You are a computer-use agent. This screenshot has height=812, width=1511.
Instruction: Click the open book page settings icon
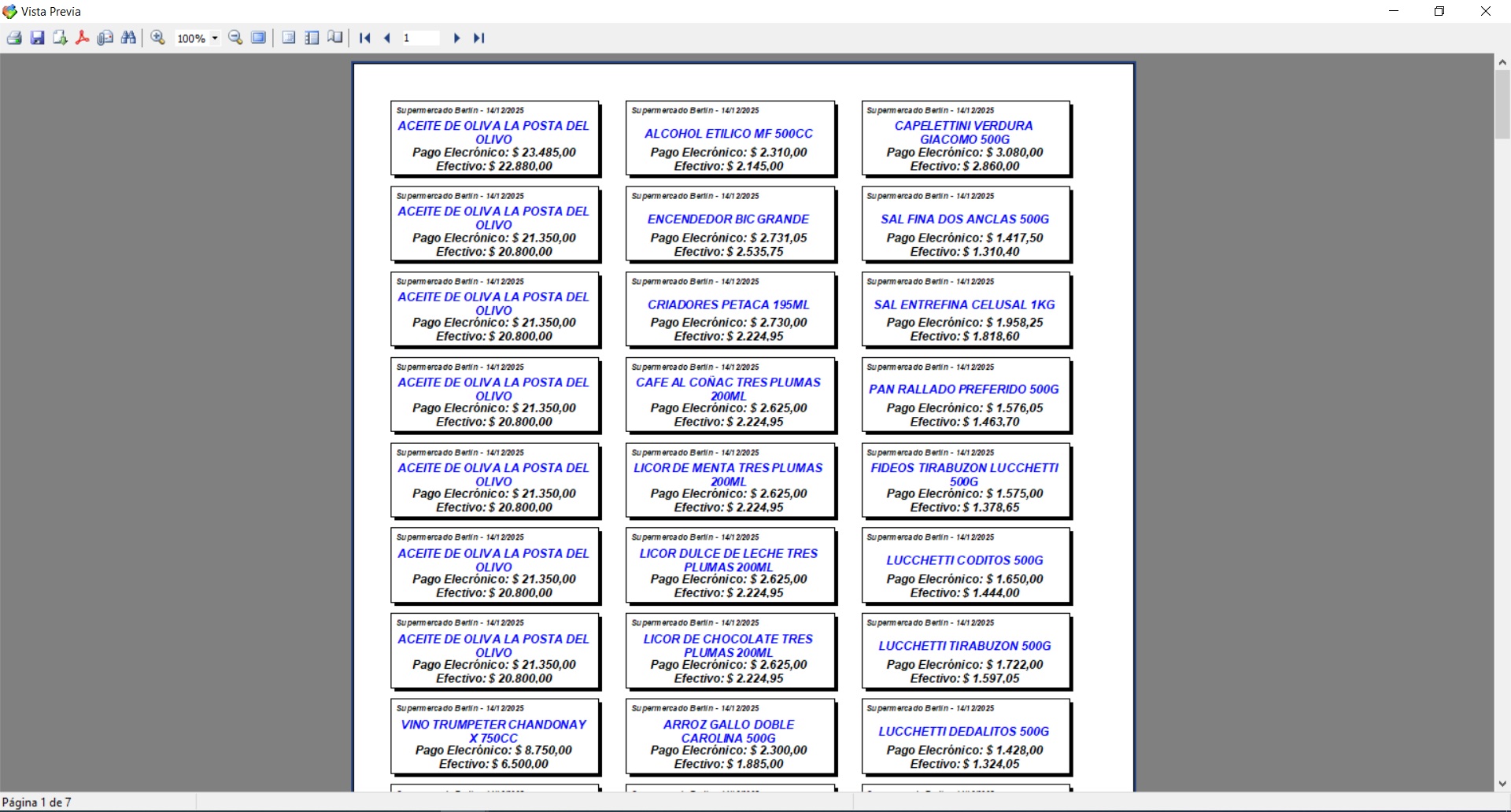click(335, 38)
